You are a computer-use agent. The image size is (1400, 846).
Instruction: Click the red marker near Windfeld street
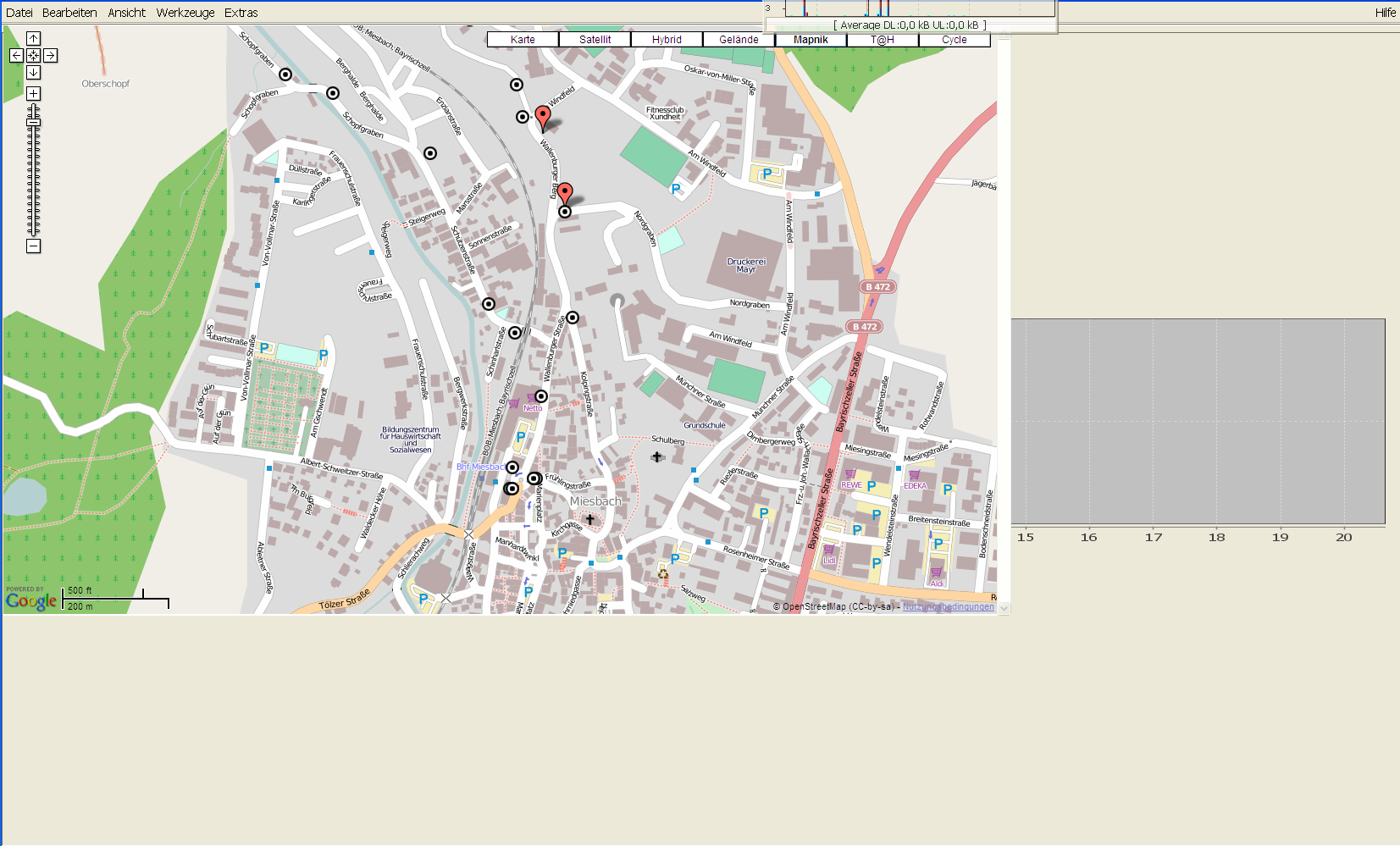click(543, 117)
